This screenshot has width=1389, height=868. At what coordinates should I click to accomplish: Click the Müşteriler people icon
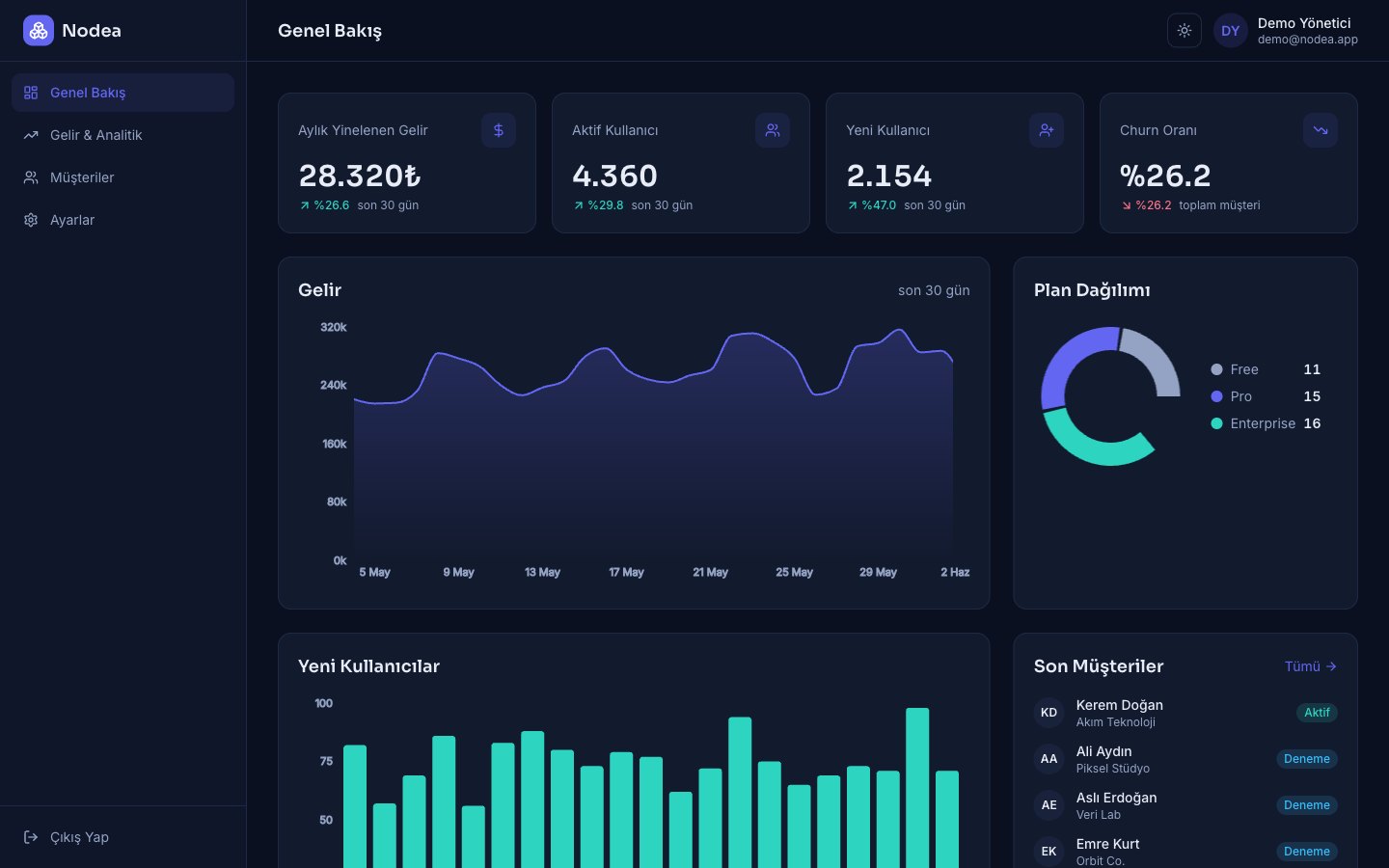tap(31, 177)
